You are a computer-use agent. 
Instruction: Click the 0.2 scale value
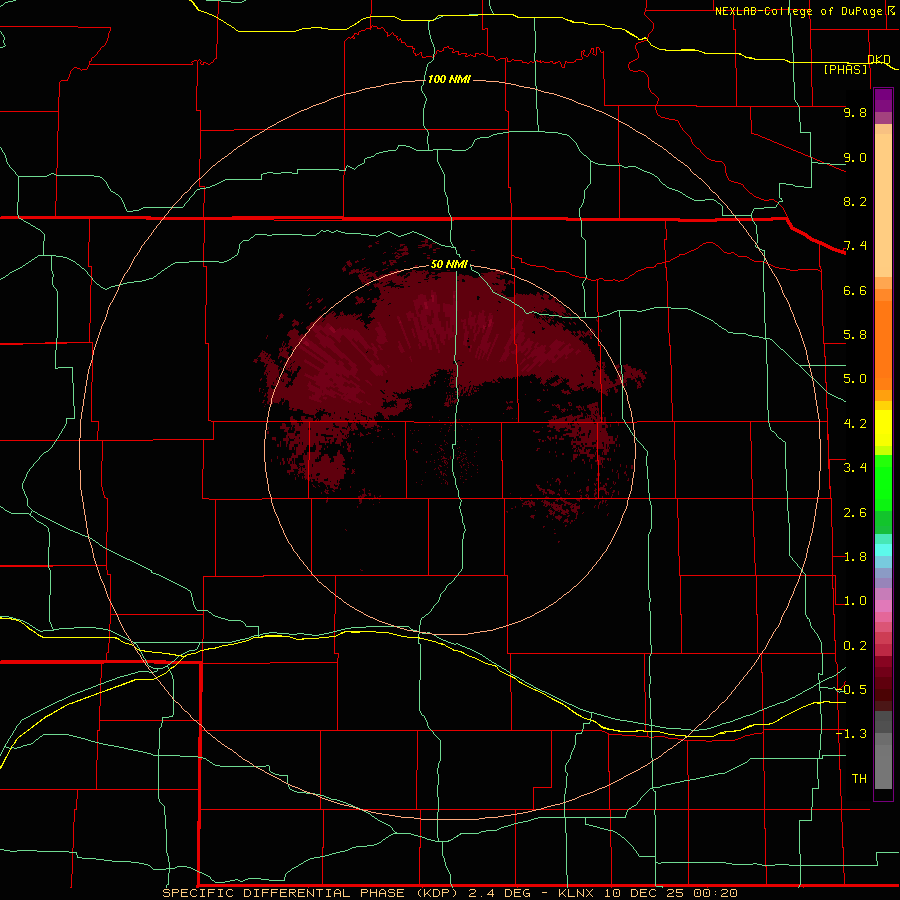click(855, 646)
